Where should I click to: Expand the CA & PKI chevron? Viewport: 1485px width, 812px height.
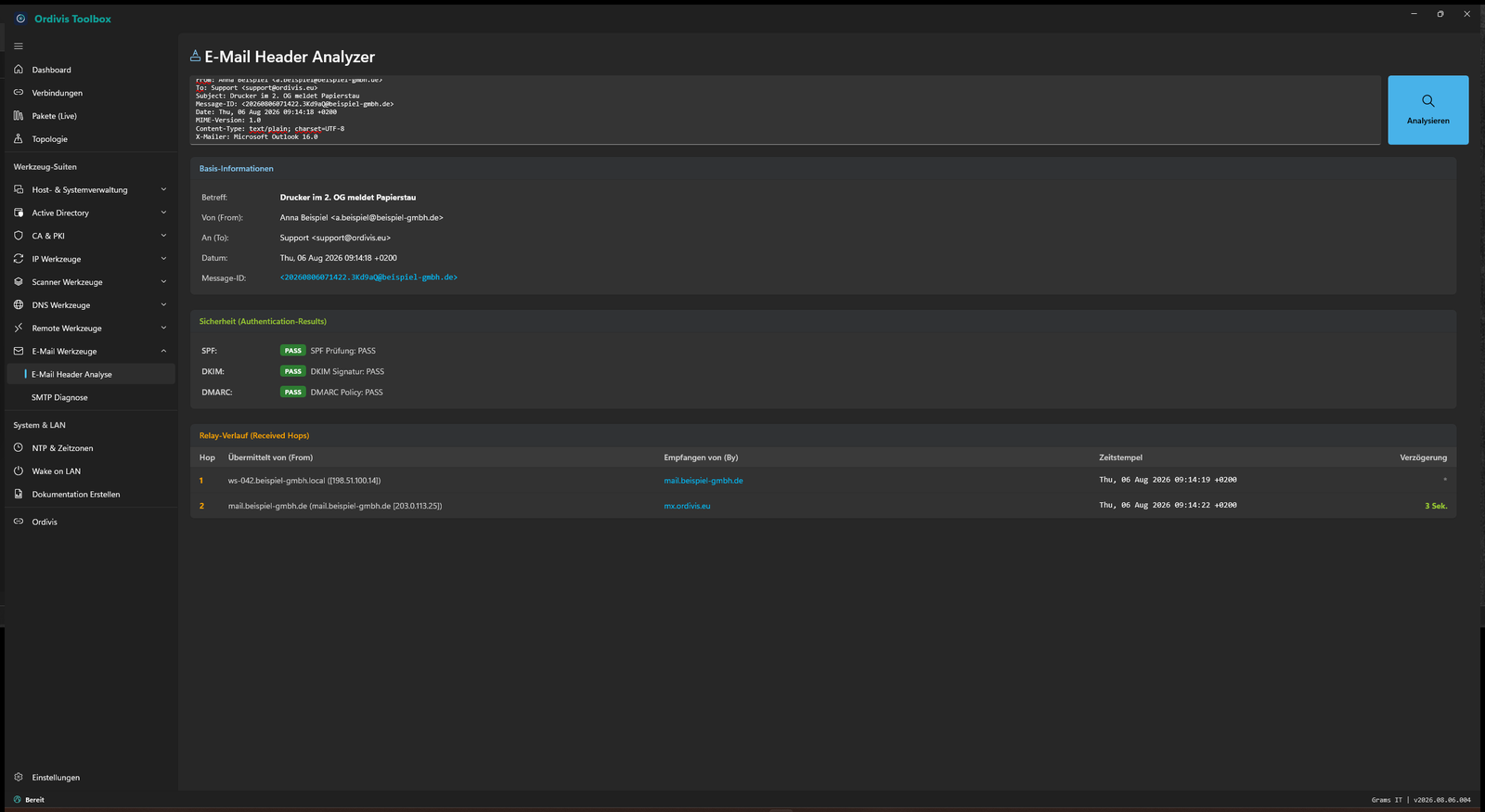[163, 236]
